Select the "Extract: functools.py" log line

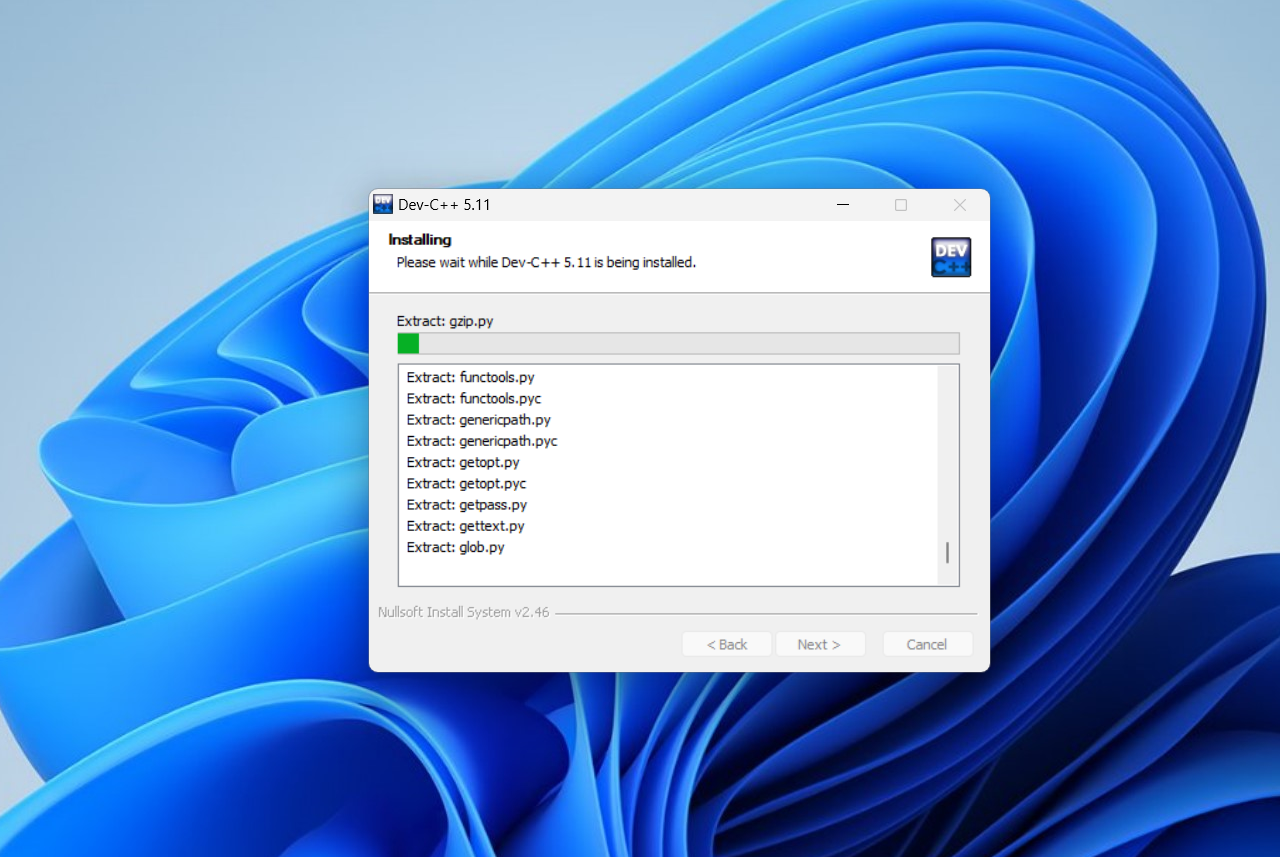pos(470,377)
